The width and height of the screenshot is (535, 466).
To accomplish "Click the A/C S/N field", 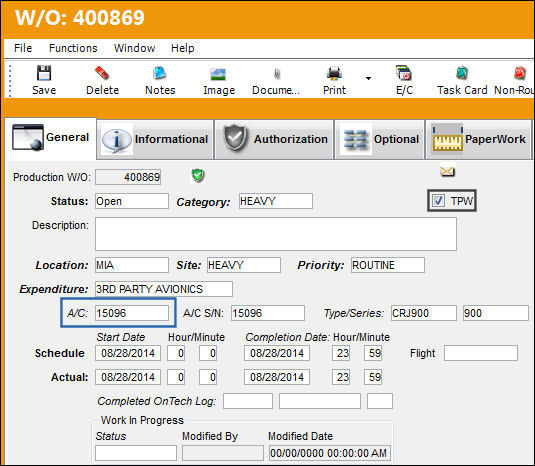I will coord(268,313).
